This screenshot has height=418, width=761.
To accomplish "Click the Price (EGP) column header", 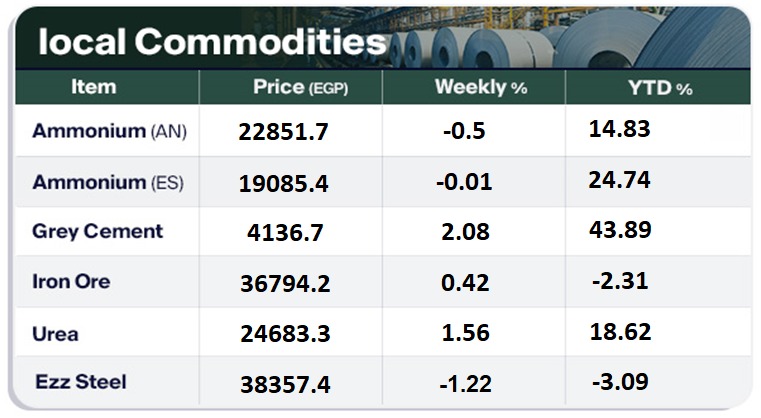I will coord(296,88).
